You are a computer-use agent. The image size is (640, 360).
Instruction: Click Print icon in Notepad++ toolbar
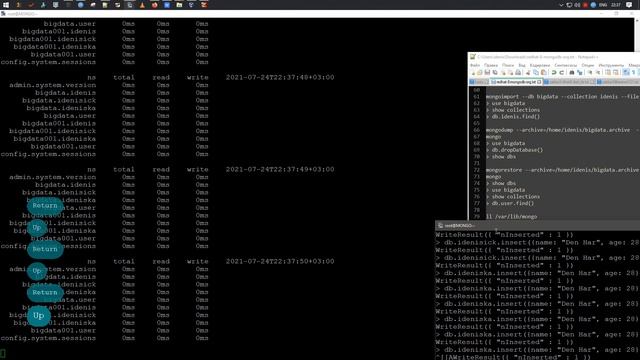coord(518,72)
